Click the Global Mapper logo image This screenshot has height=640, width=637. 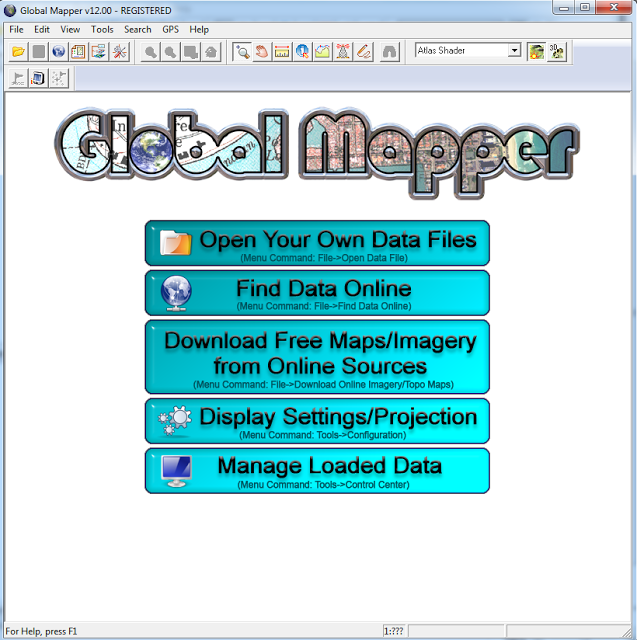[x=317, y=153]
